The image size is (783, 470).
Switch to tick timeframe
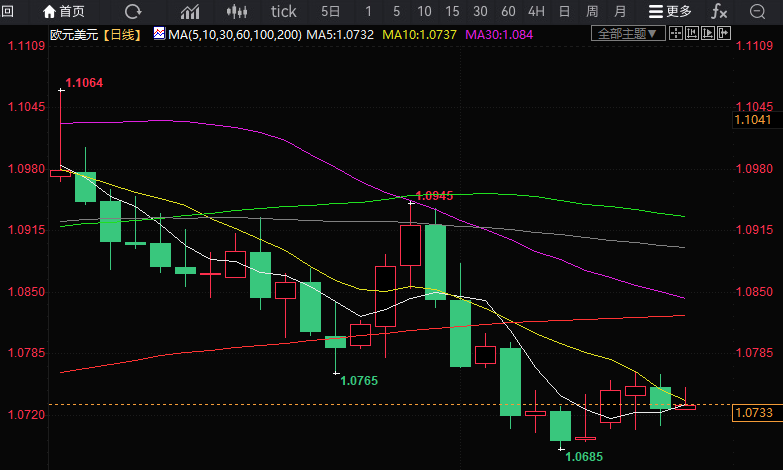click(x=283, y=11)
